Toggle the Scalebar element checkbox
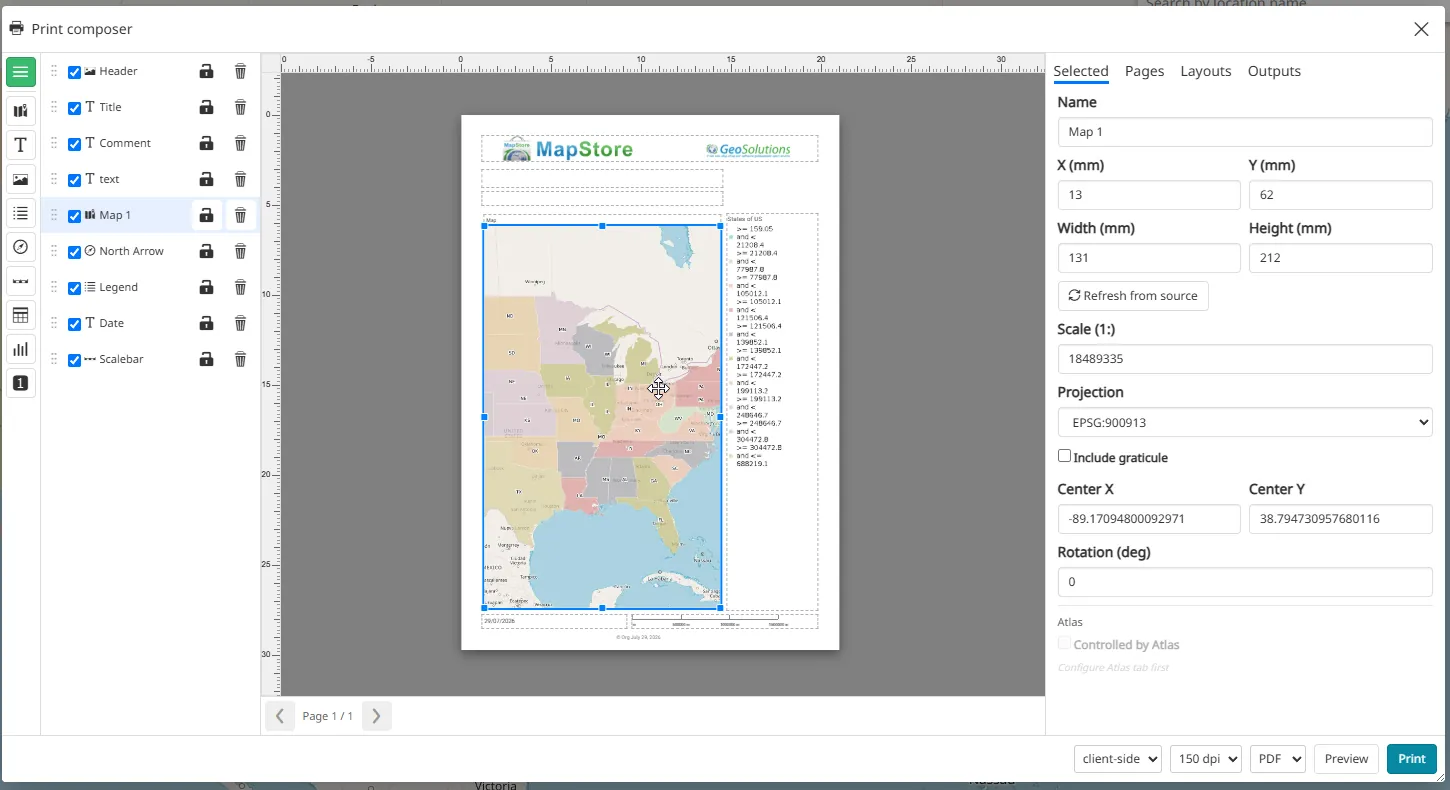 [74, 360]
